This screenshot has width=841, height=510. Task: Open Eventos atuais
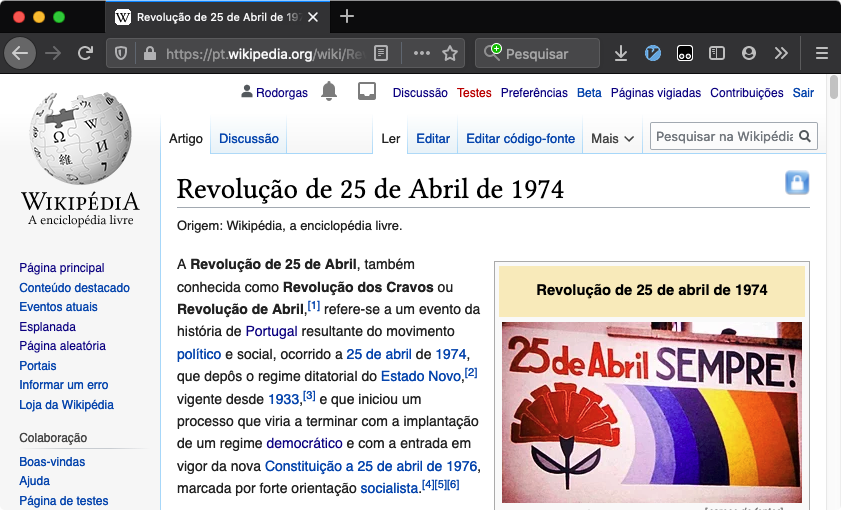click(58, 307)
